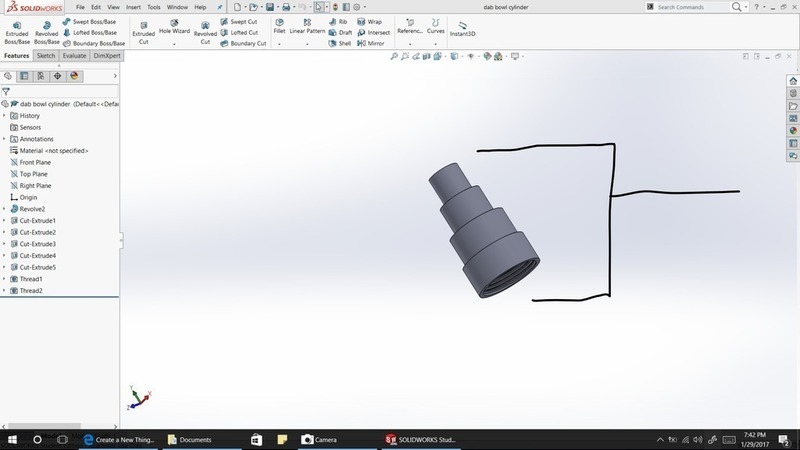Expand the Annotations tree node
Viewport: 800px width, 450px height.
coord(5,139)
